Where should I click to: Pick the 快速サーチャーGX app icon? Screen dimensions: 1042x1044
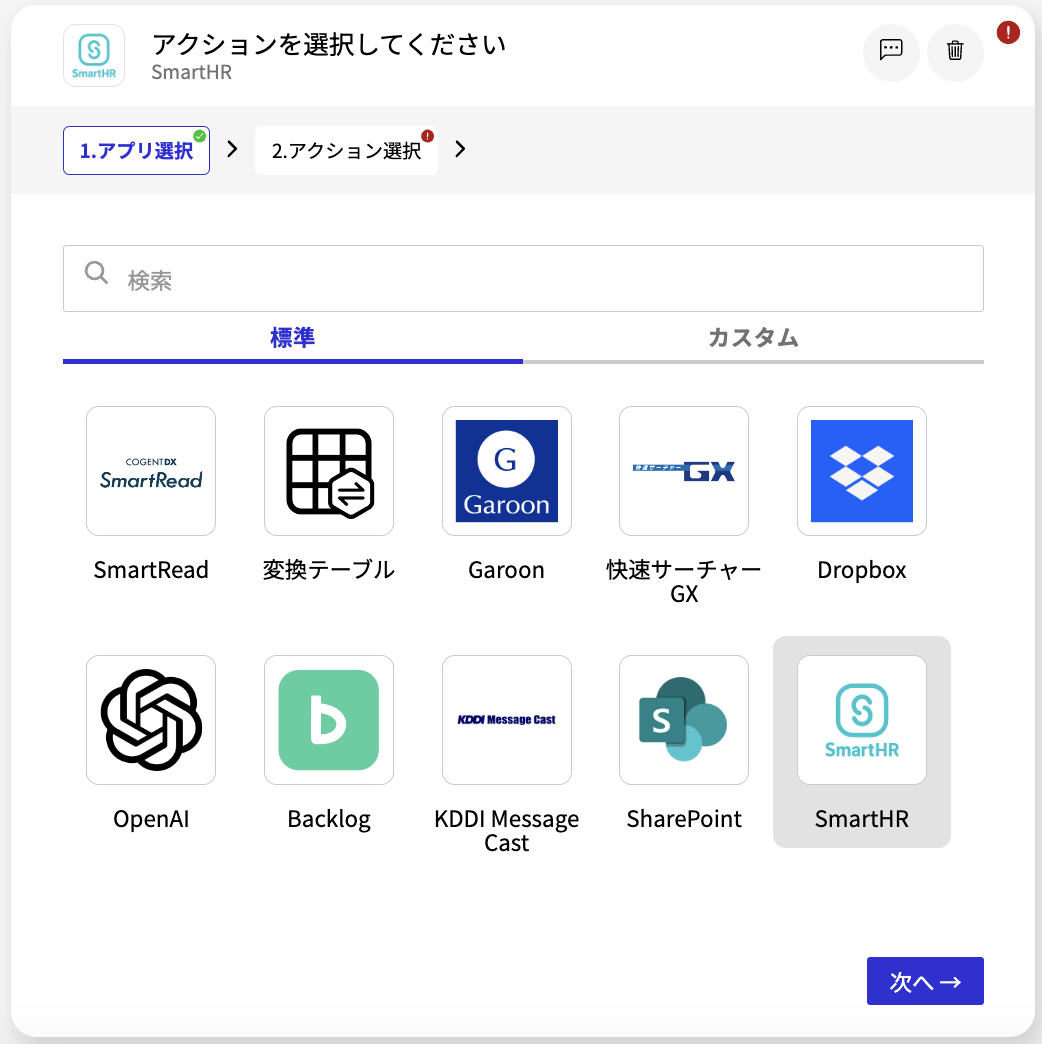click(684, 471)
